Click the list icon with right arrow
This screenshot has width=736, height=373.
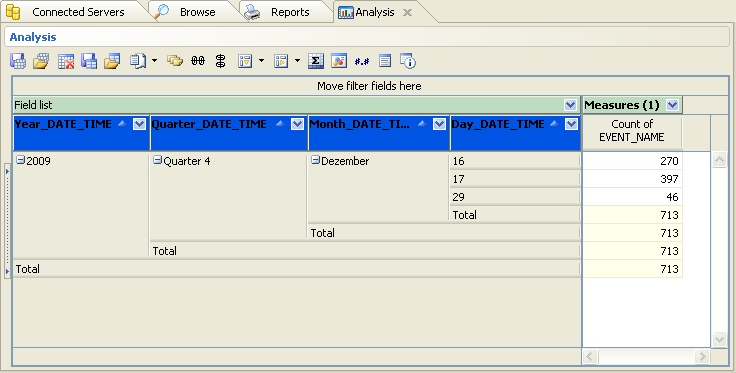point(281,61)
